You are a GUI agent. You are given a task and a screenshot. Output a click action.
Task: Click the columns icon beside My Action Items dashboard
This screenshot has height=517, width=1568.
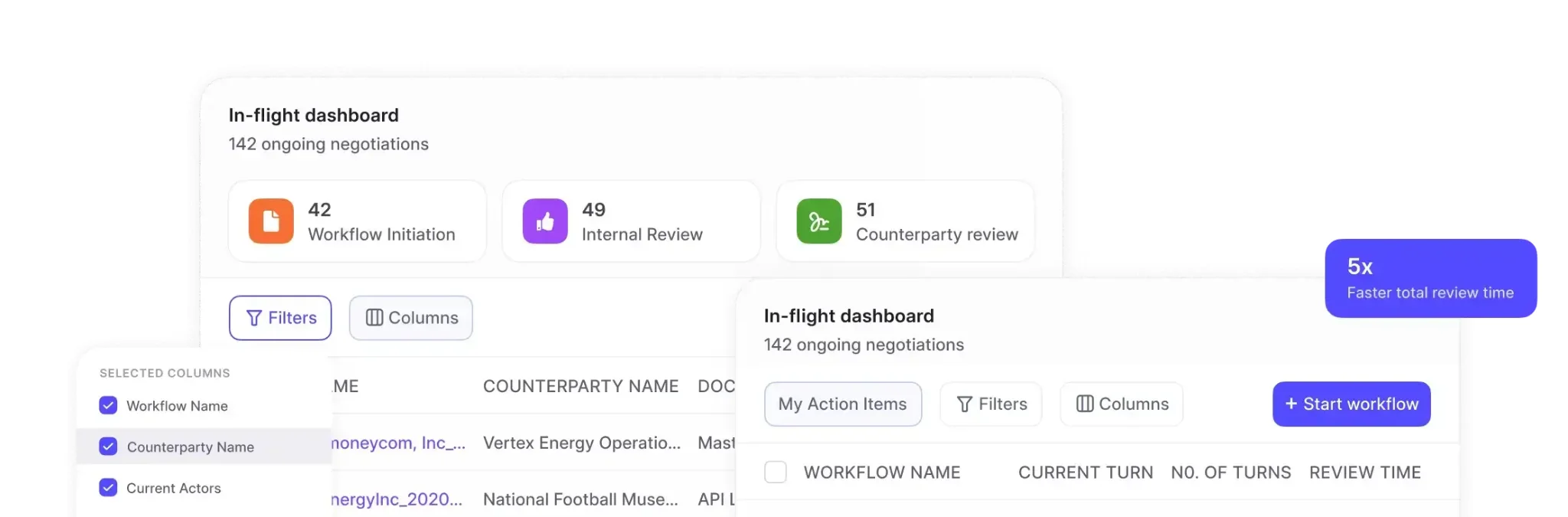(1085, 404)
